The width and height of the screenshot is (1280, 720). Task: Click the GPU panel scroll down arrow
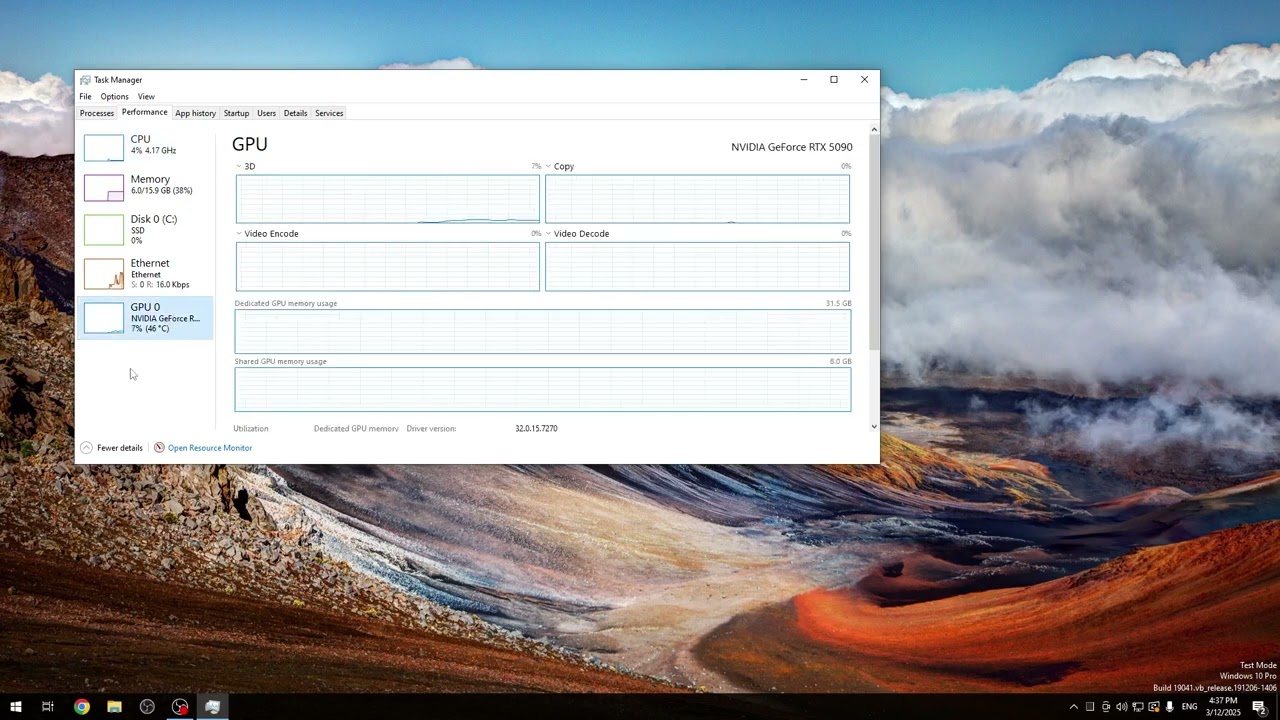tap(874, 427)
